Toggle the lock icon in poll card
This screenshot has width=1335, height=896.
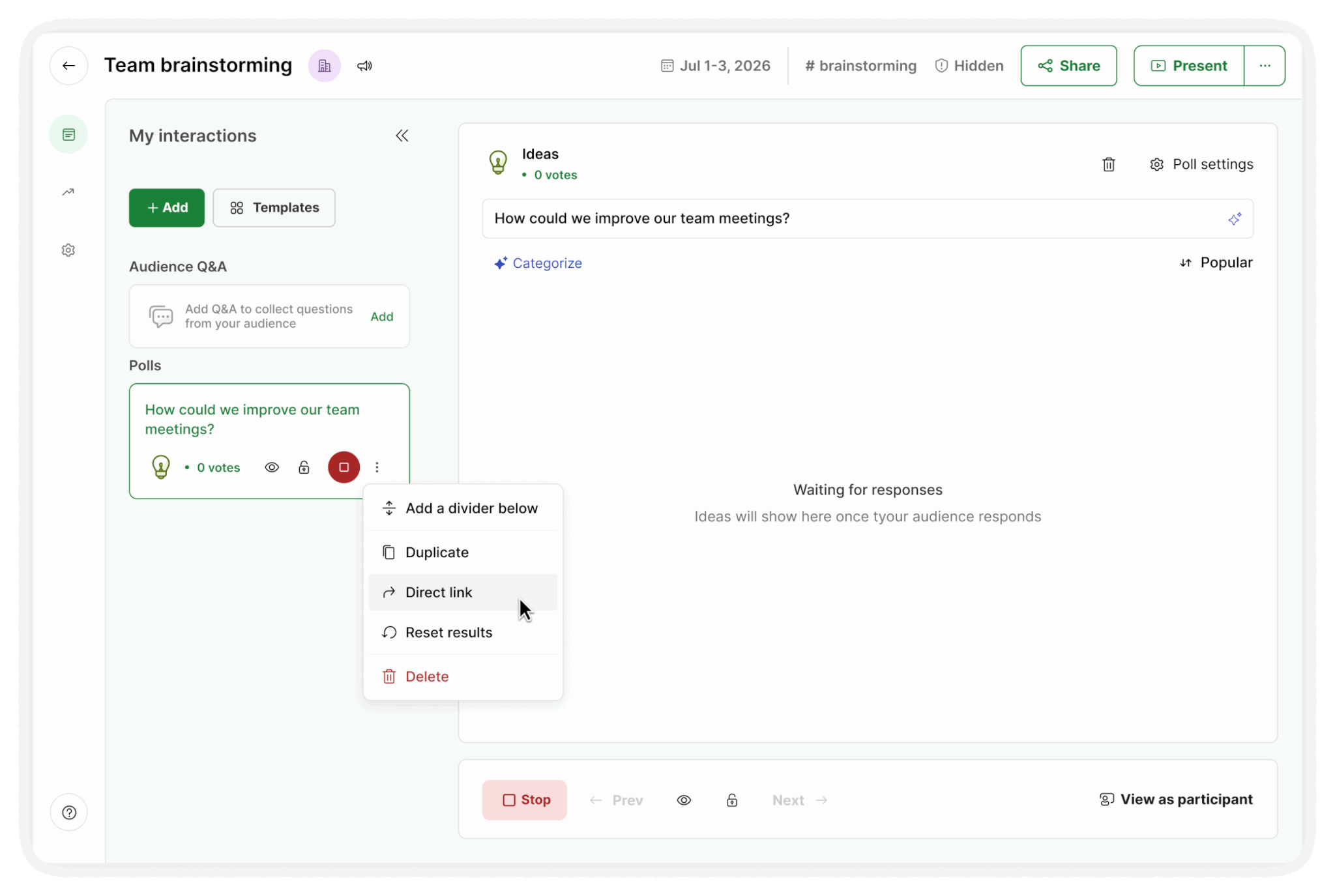(x=304, y=467)
